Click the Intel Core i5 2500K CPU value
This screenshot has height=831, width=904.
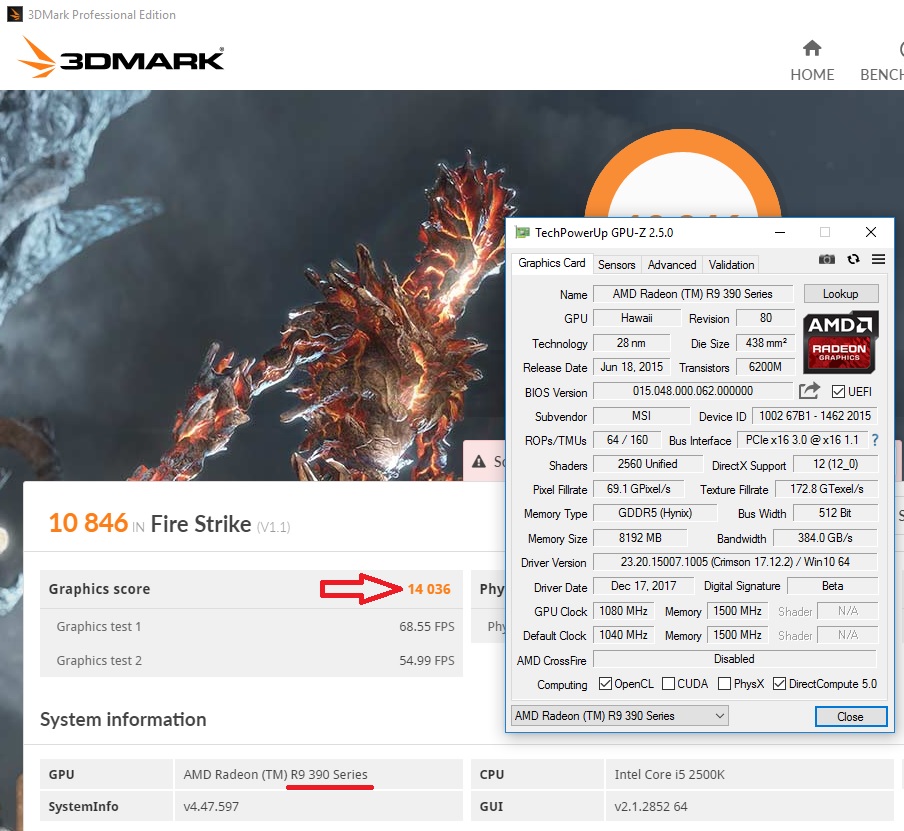pyautogui.click(x=669, y=774)
